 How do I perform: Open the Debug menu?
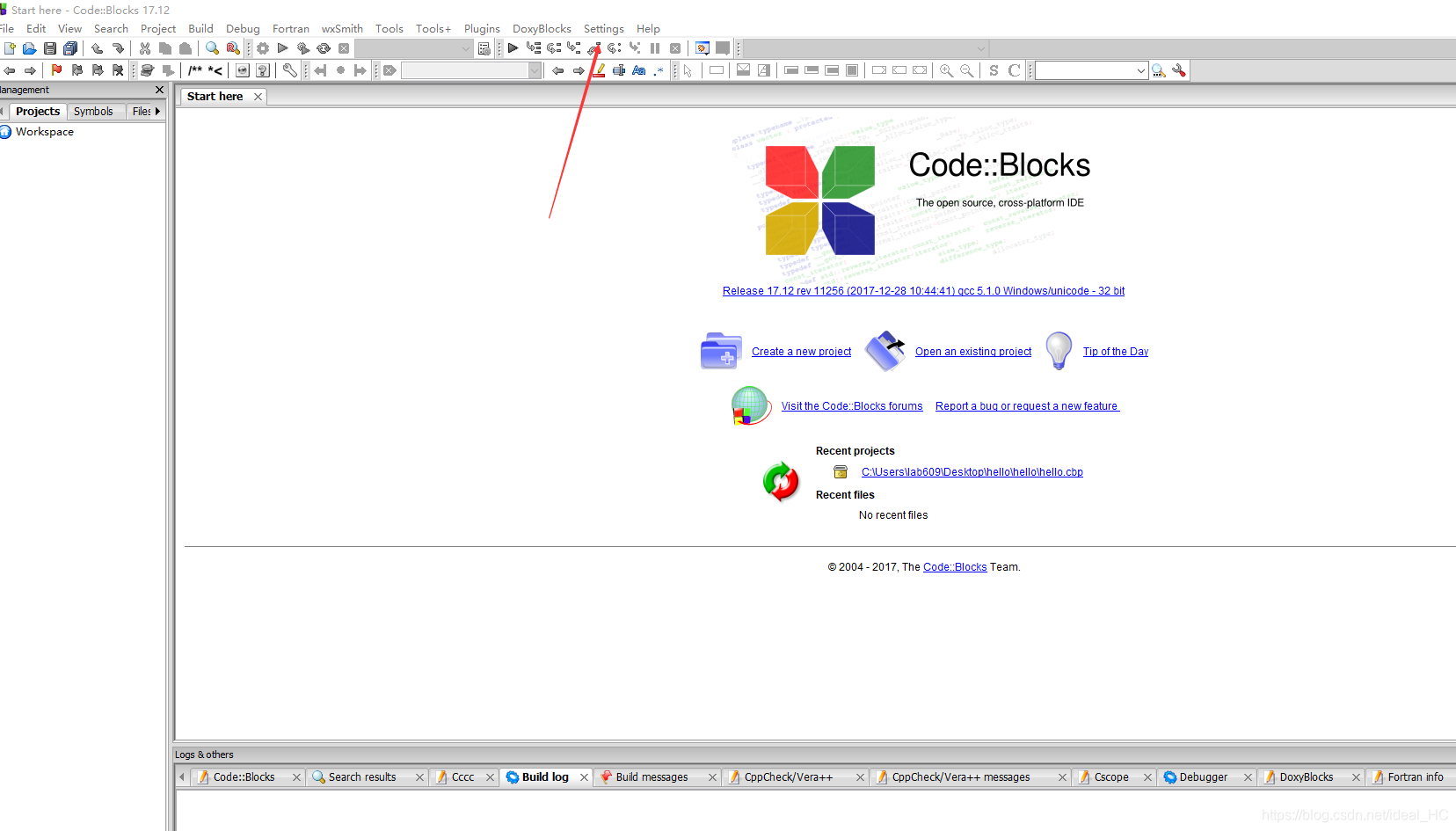(x=243, y=28)
